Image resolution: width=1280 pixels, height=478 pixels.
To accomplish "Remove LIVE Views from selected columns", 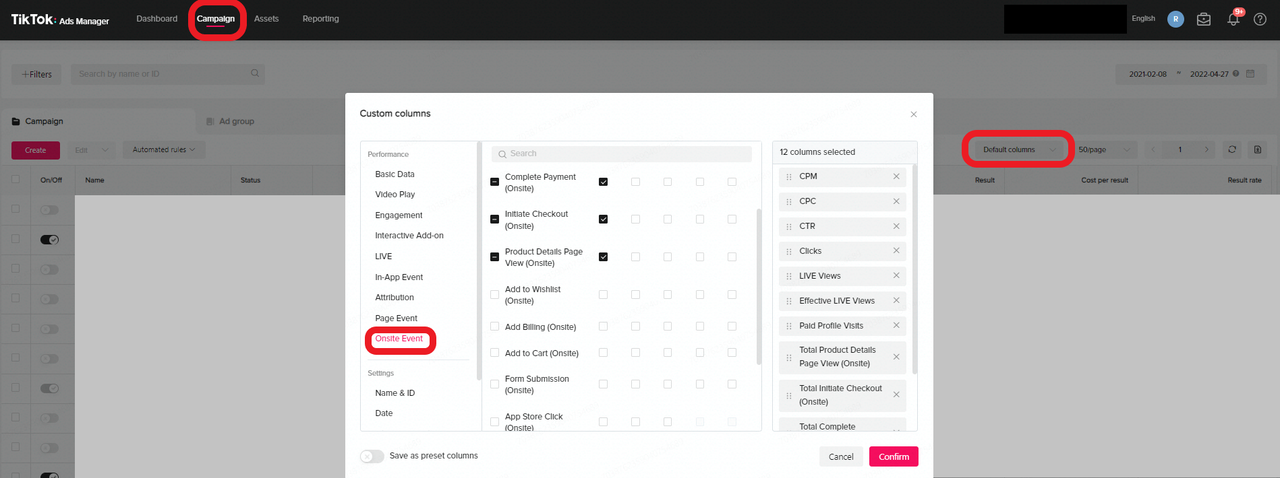I will [896, 276].
